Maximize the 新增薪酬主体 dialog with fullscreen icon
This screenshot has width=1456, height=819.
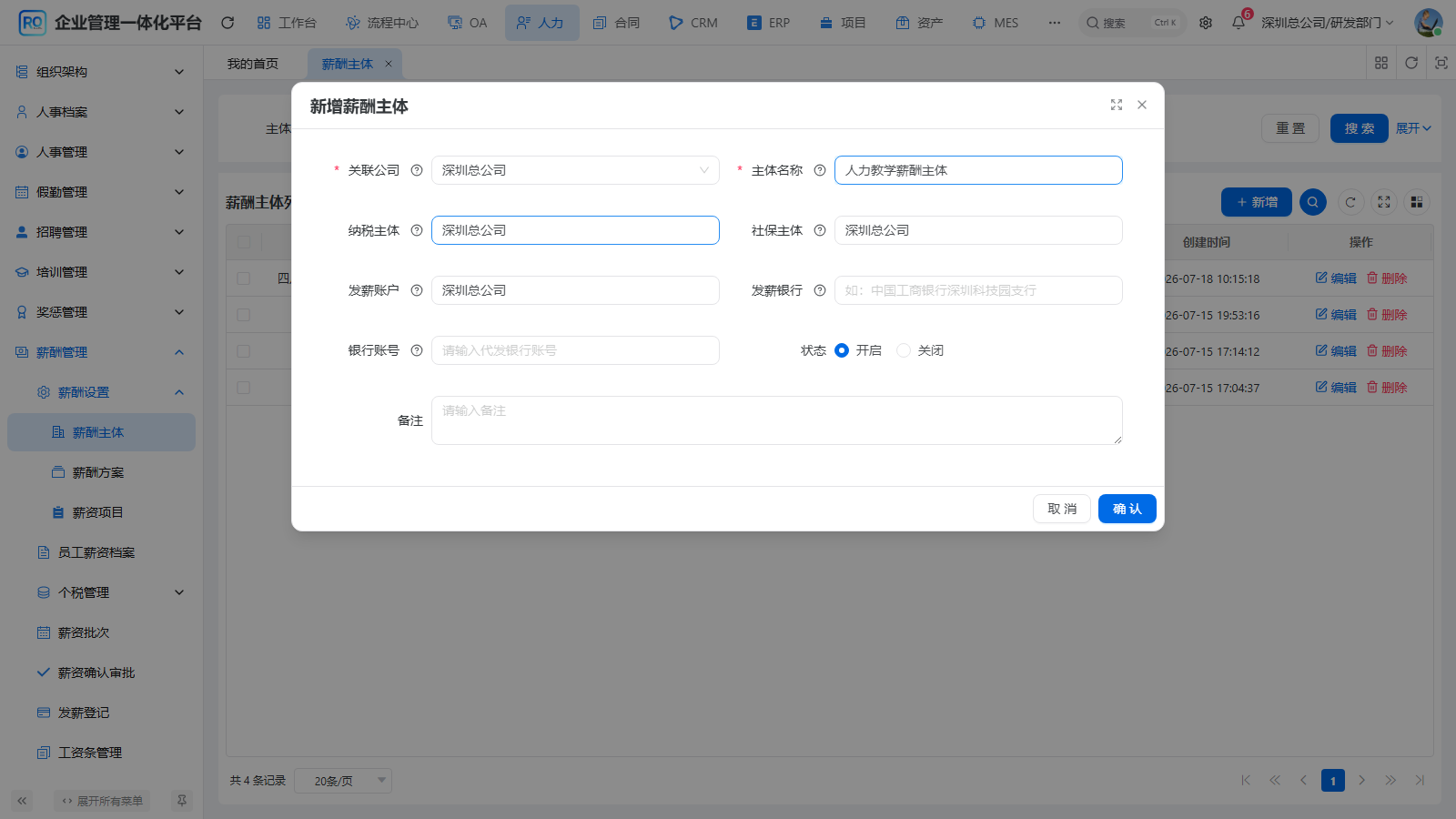tap(1117, 105)
